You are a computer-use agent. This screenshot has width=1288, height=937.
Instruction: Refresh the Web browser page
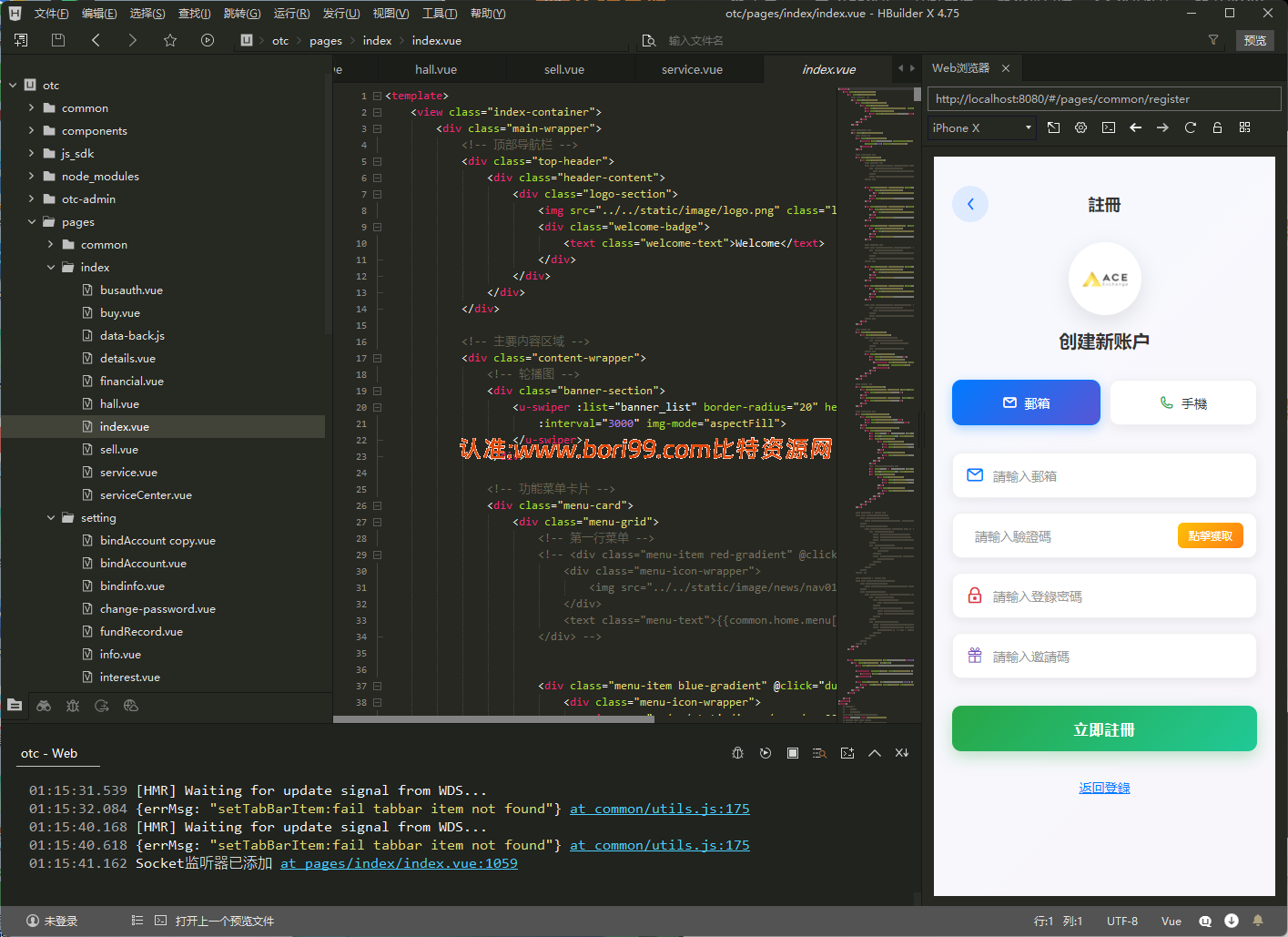[x=1191, y=127]
